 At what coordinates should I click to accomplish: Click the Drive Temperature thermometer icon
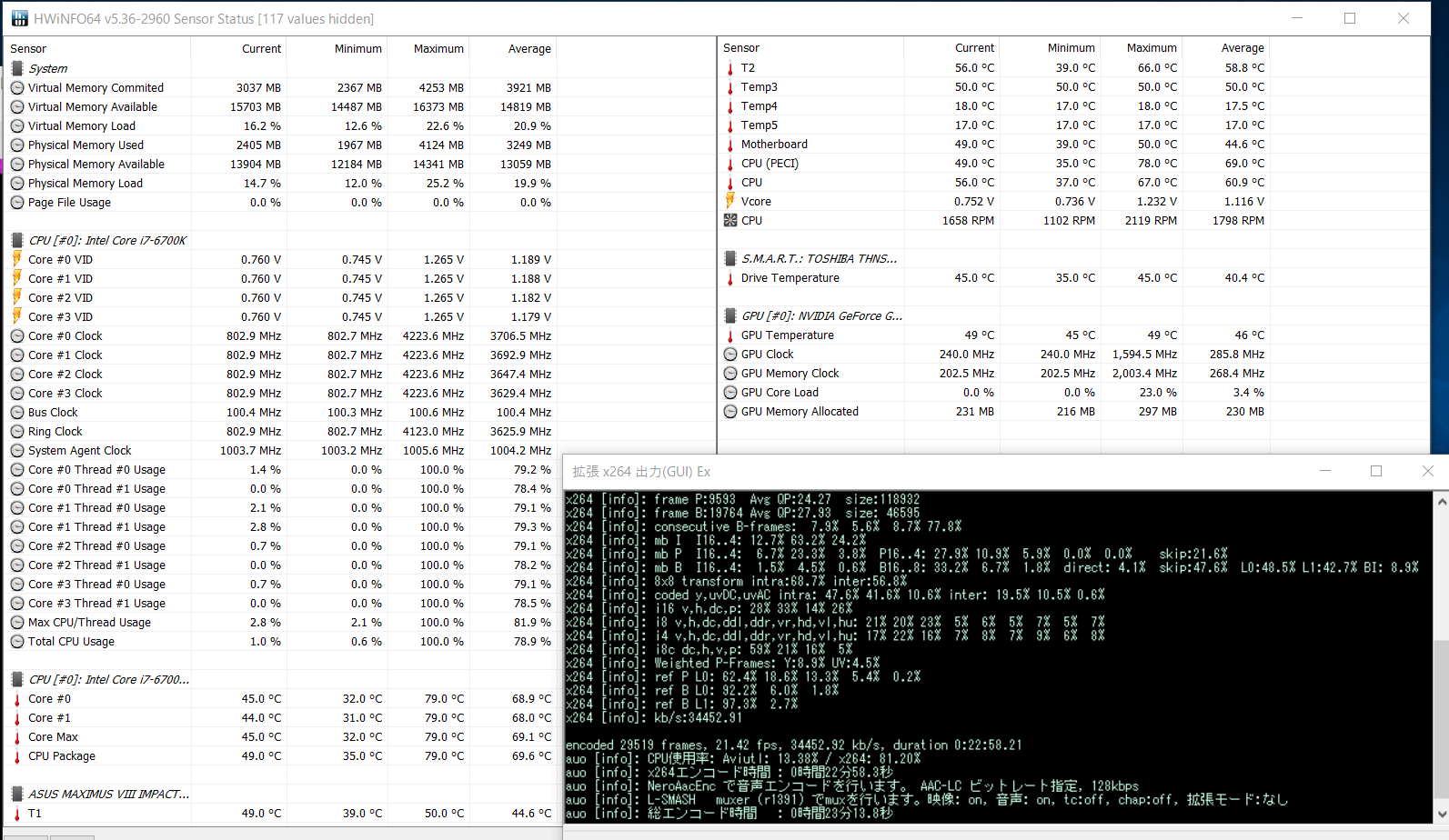pos(730,277)
